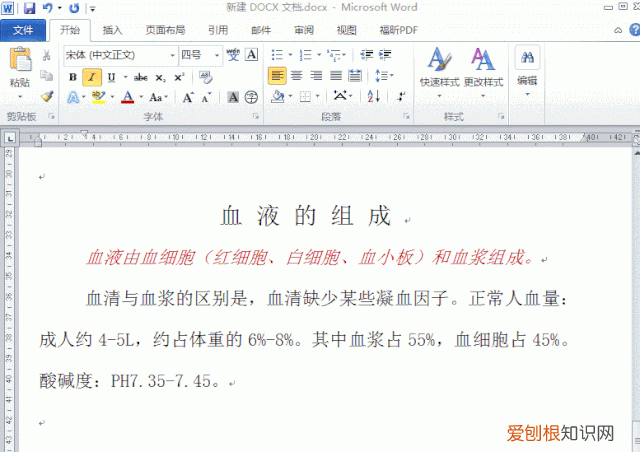
Task: Toggle strikethrough (abc) formatting
Action: pos(141,77)
